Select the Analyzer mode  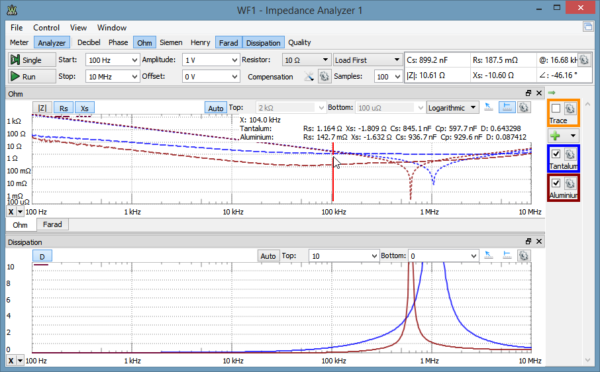tap(52, 42)
